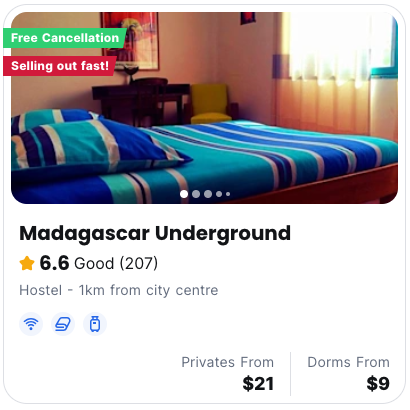
Task: Click the linen included amenity icon
Action: tap(63, 324)
